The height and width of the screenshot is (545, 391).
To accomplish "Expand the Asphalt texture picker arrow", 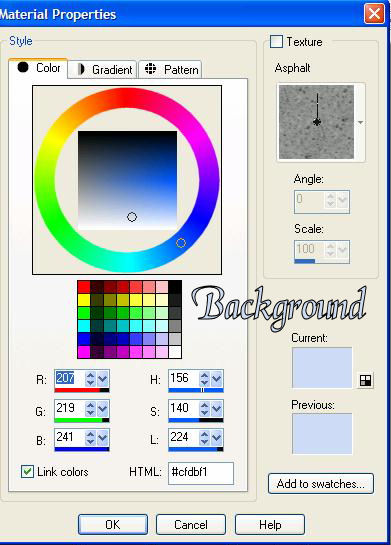I will click(360, 122).
